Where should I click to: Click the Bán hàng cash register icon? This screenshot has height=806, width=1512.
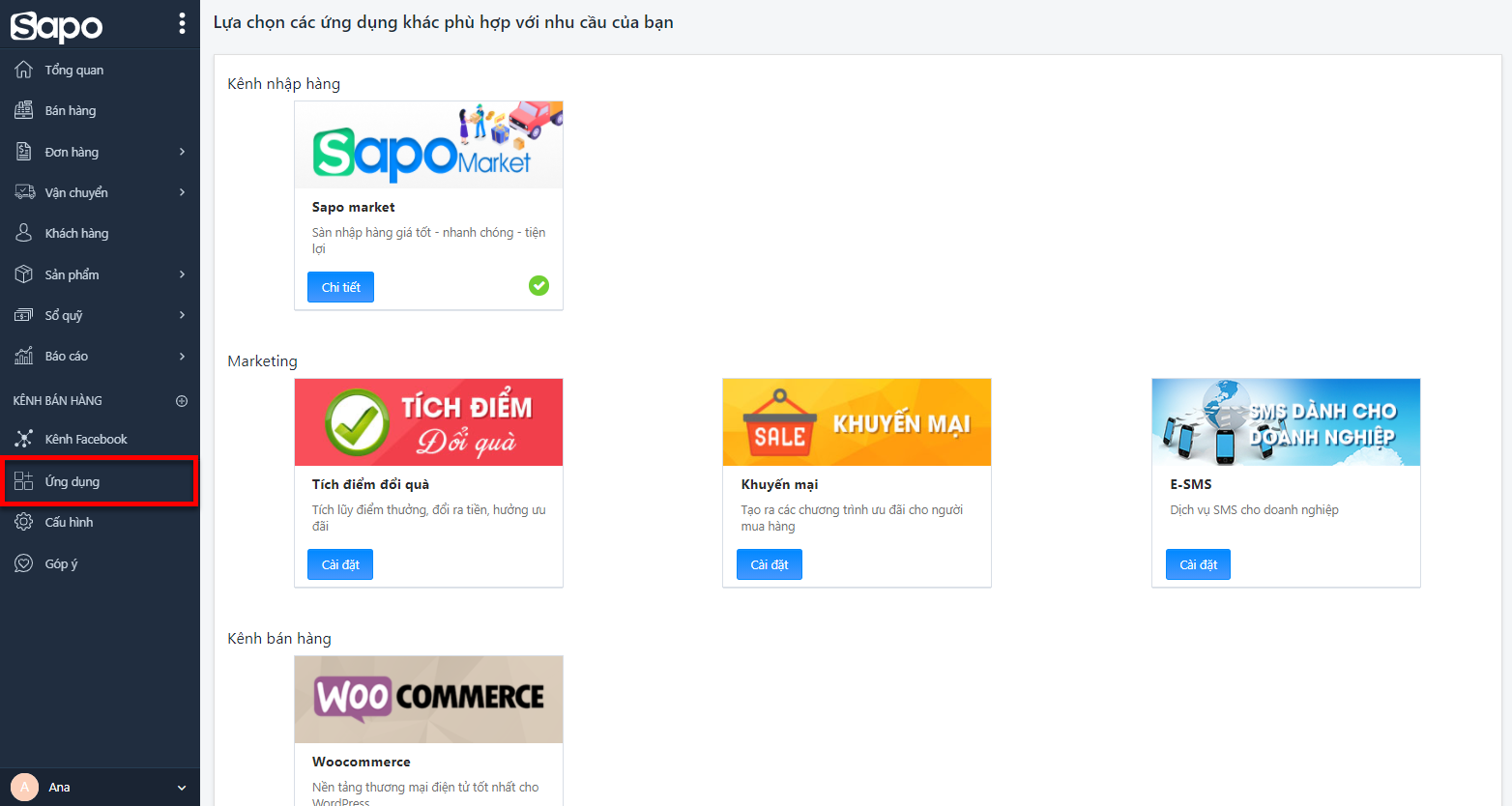24,110
